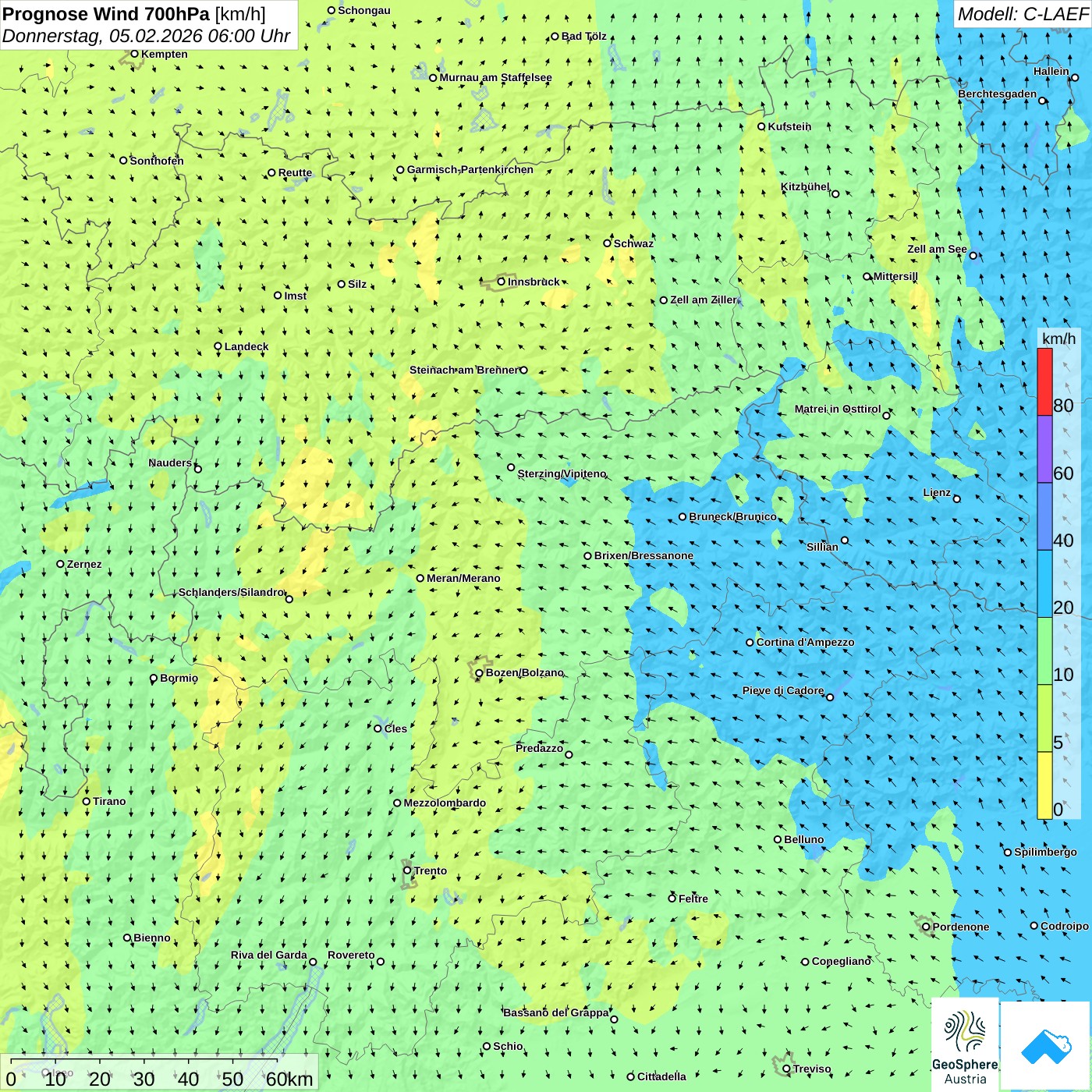Click the Bienno label
Viewport: 1092px width, 1092px height.
click(x=152, y=938)
